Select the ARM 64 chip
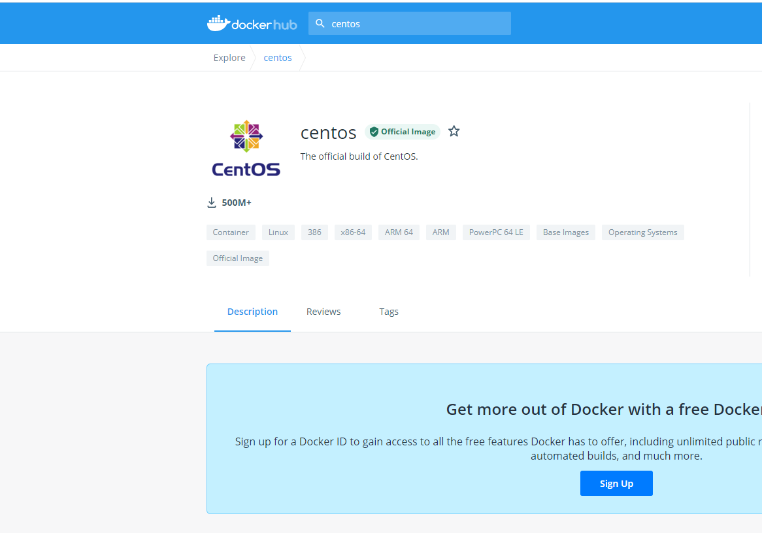This screenshot has width=762, height=533. point(399,232)
